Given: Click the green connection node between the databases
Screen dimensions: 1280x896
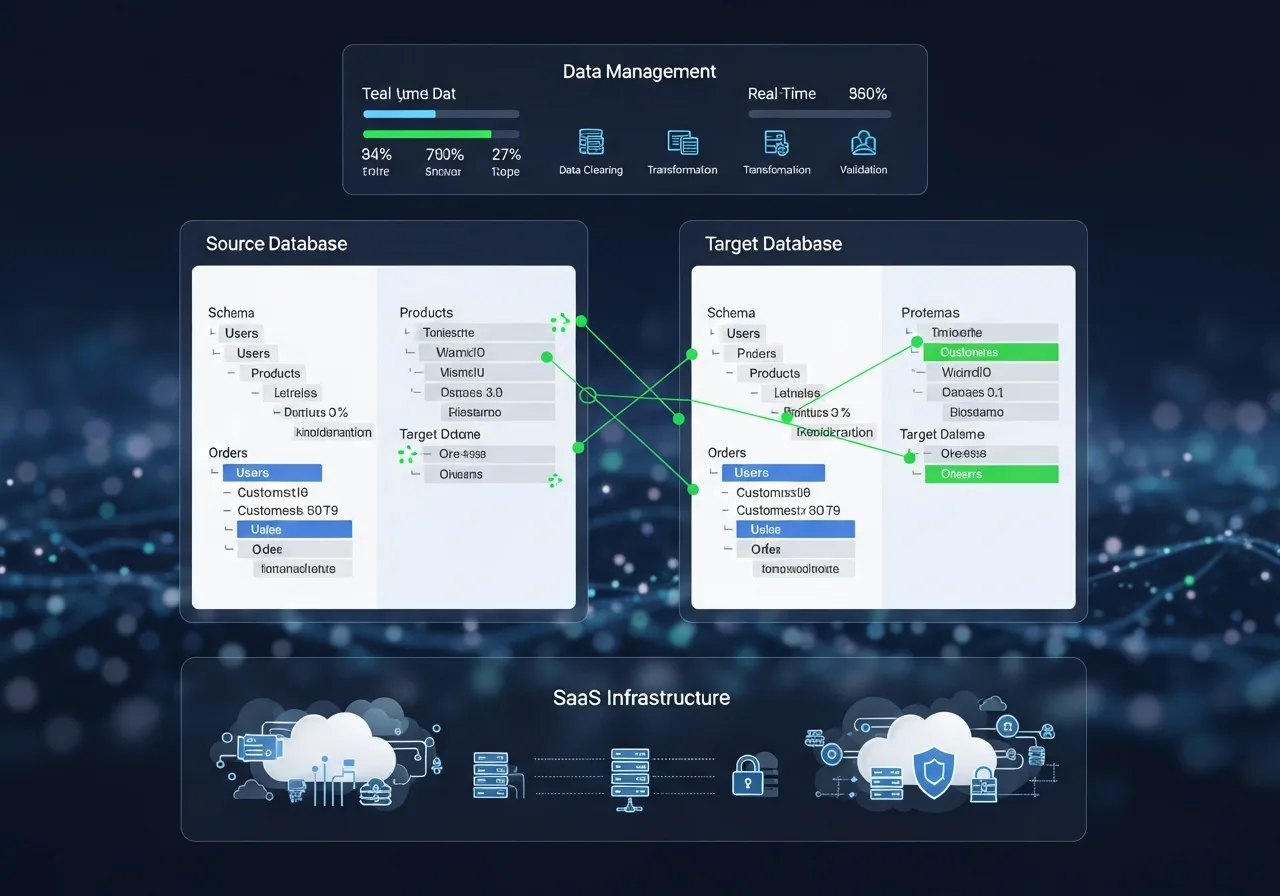Looking at the screenshot, I should 589,394.
